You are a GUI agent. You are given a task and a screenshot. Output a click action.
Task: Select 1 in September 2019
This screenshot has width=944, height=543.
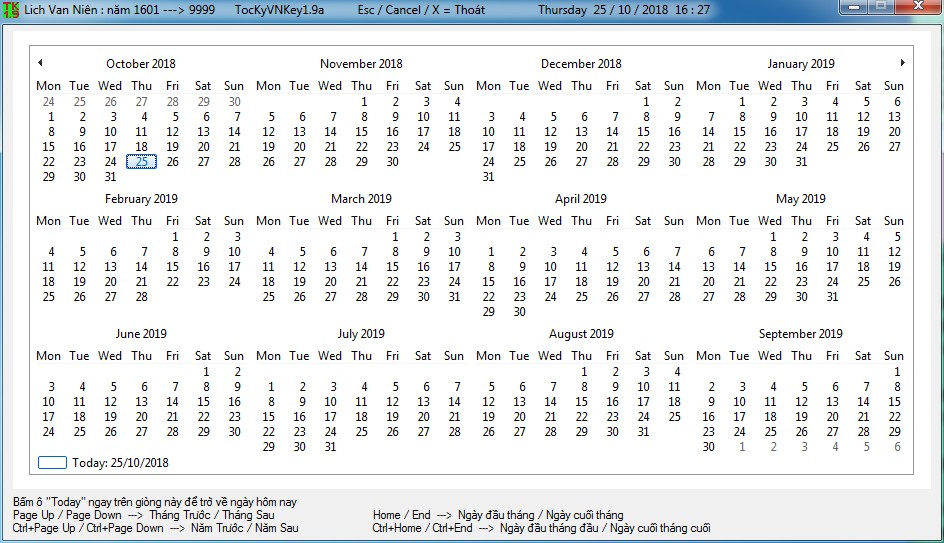tap(897, 371)
